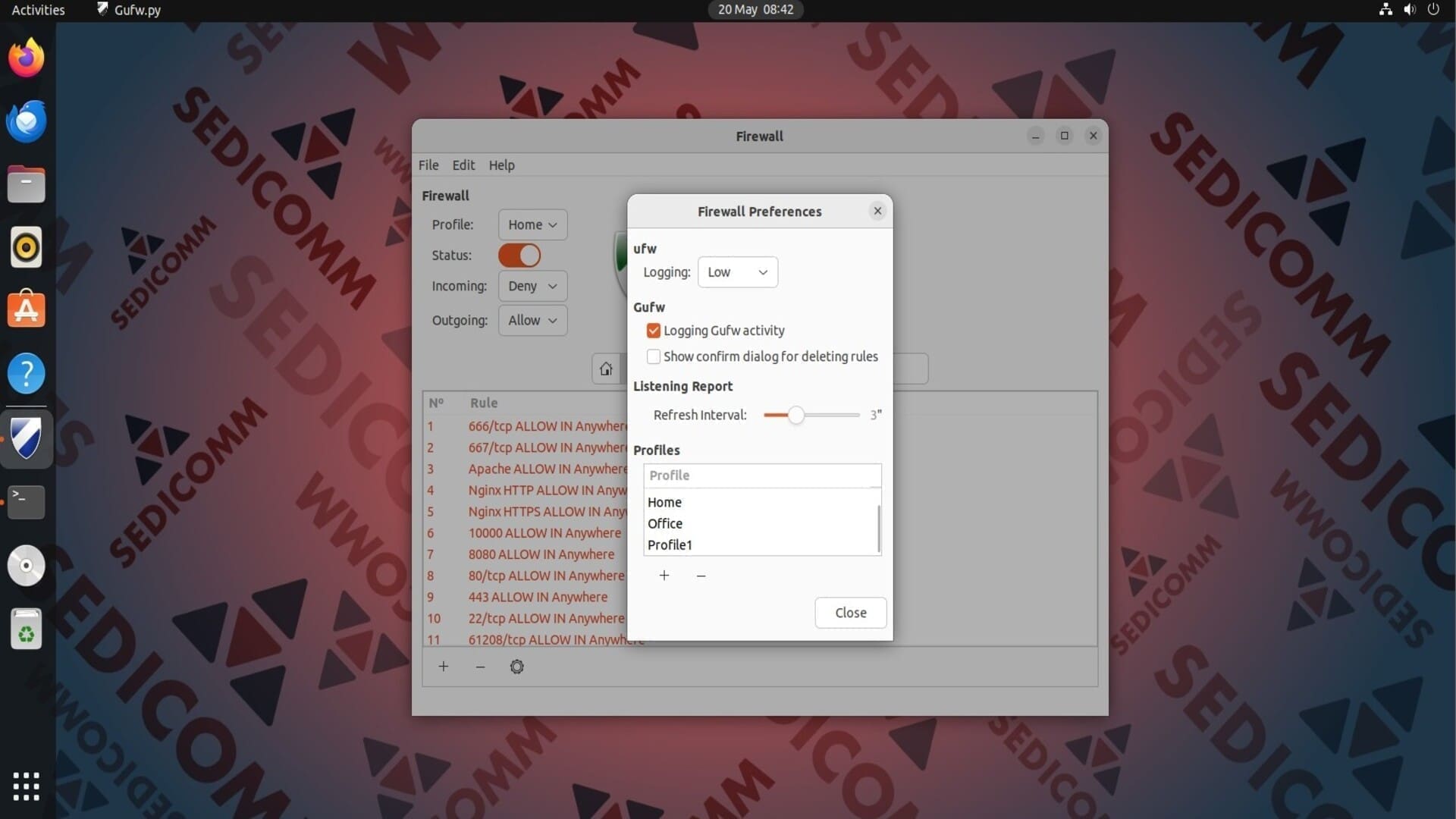Click the Refresh Interval slider handle

pos(795,415)
